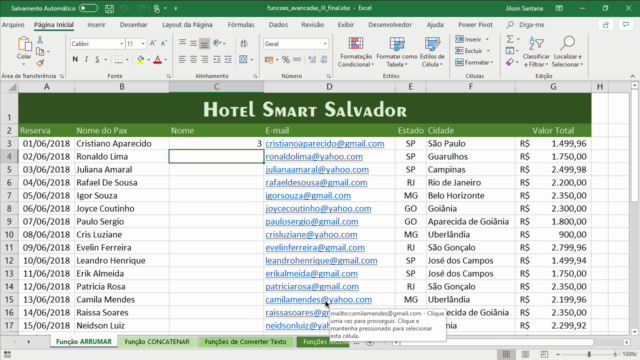
Task: Click the Wrap Text icon
Action: point(244,43)
